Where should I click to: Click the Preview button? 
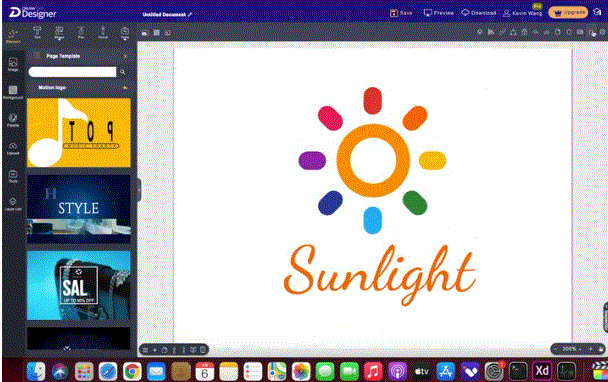[x=439, y=13]
